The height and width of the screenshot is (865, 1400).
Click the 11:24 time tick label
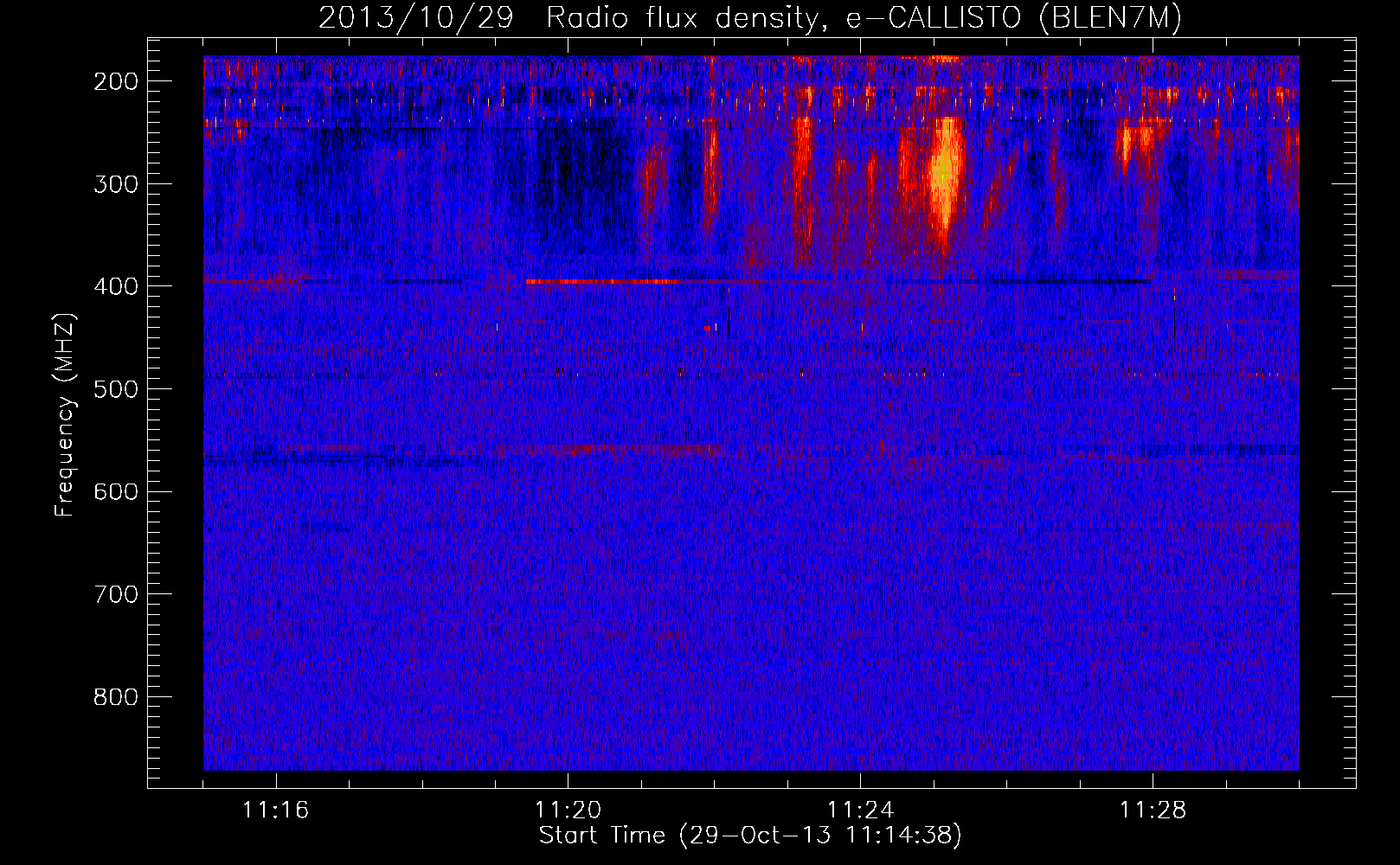click(861, 810)
